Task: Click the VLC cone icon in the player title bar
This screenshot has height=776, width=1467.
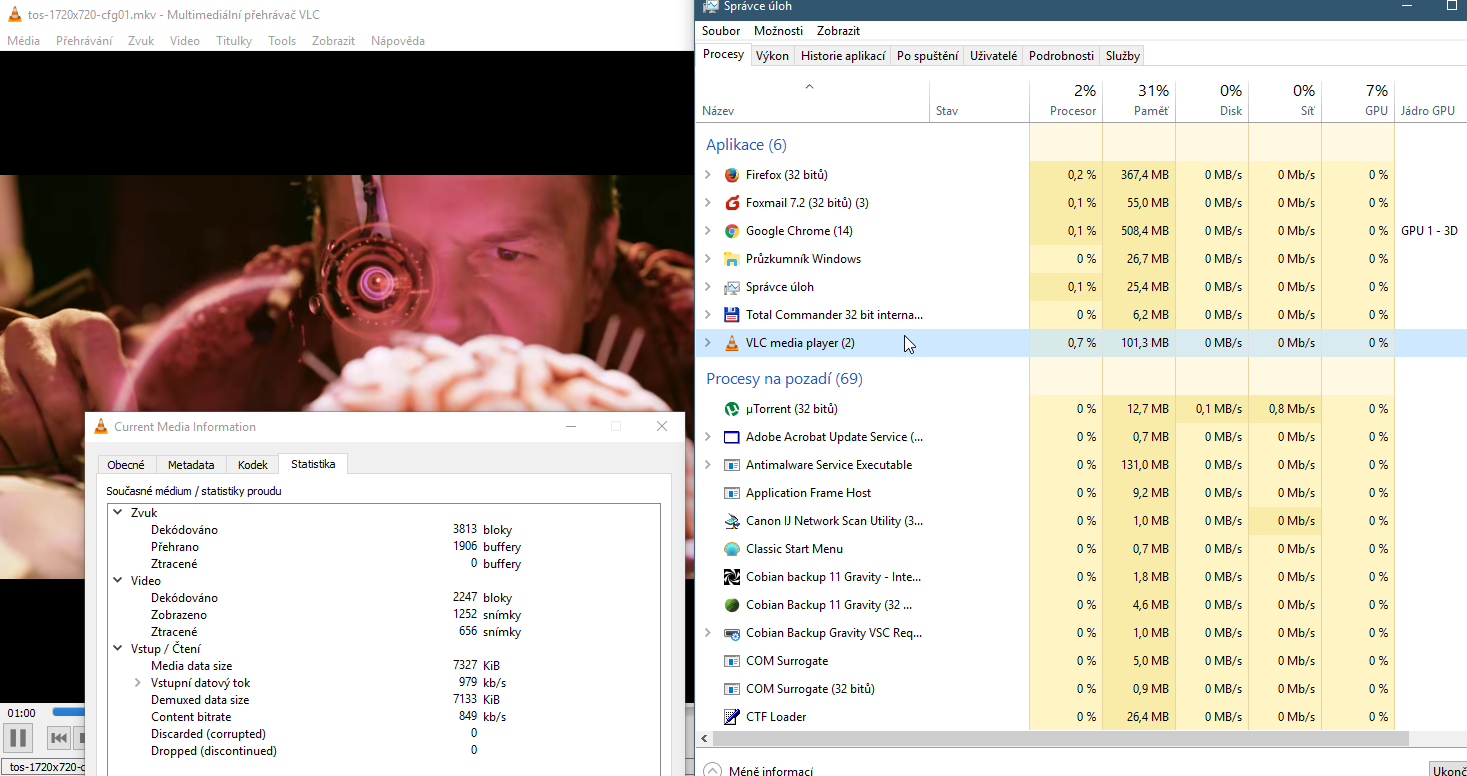Action: [x=15, y=14]
